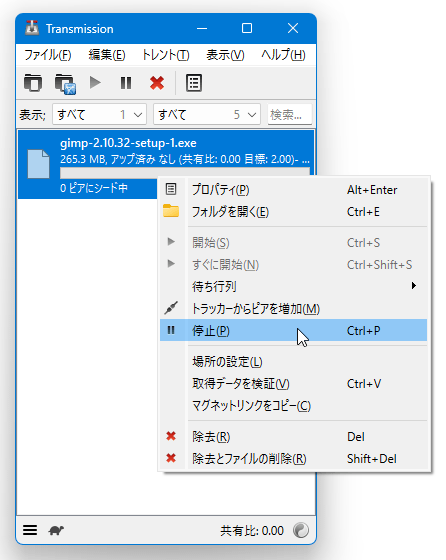Click the Pause torrent toolbar icon
The width and height of the screenshot is (446, 560).
coord(126,83)
